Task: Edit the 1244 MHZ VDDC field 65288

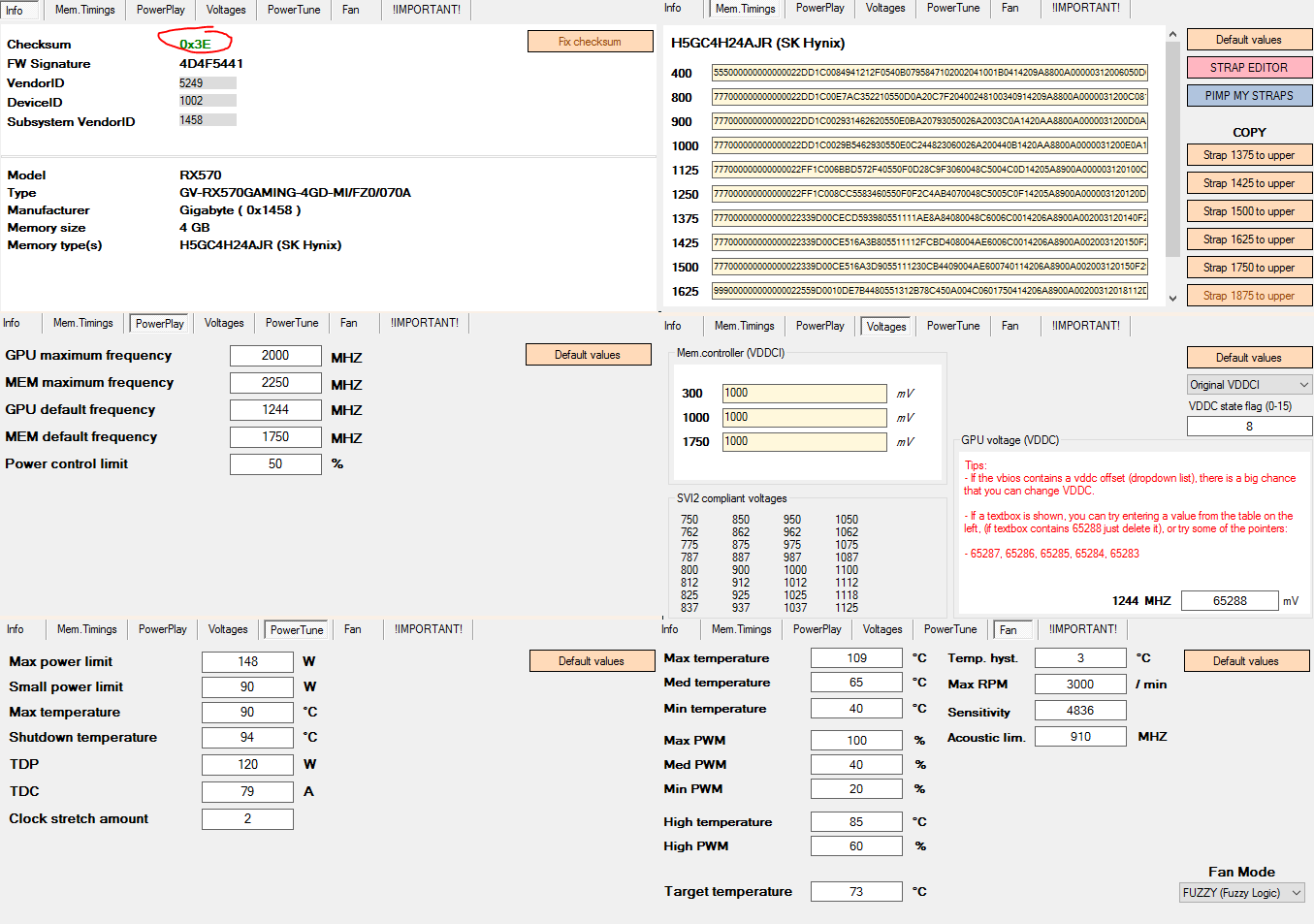Action: pos(1230,601)
